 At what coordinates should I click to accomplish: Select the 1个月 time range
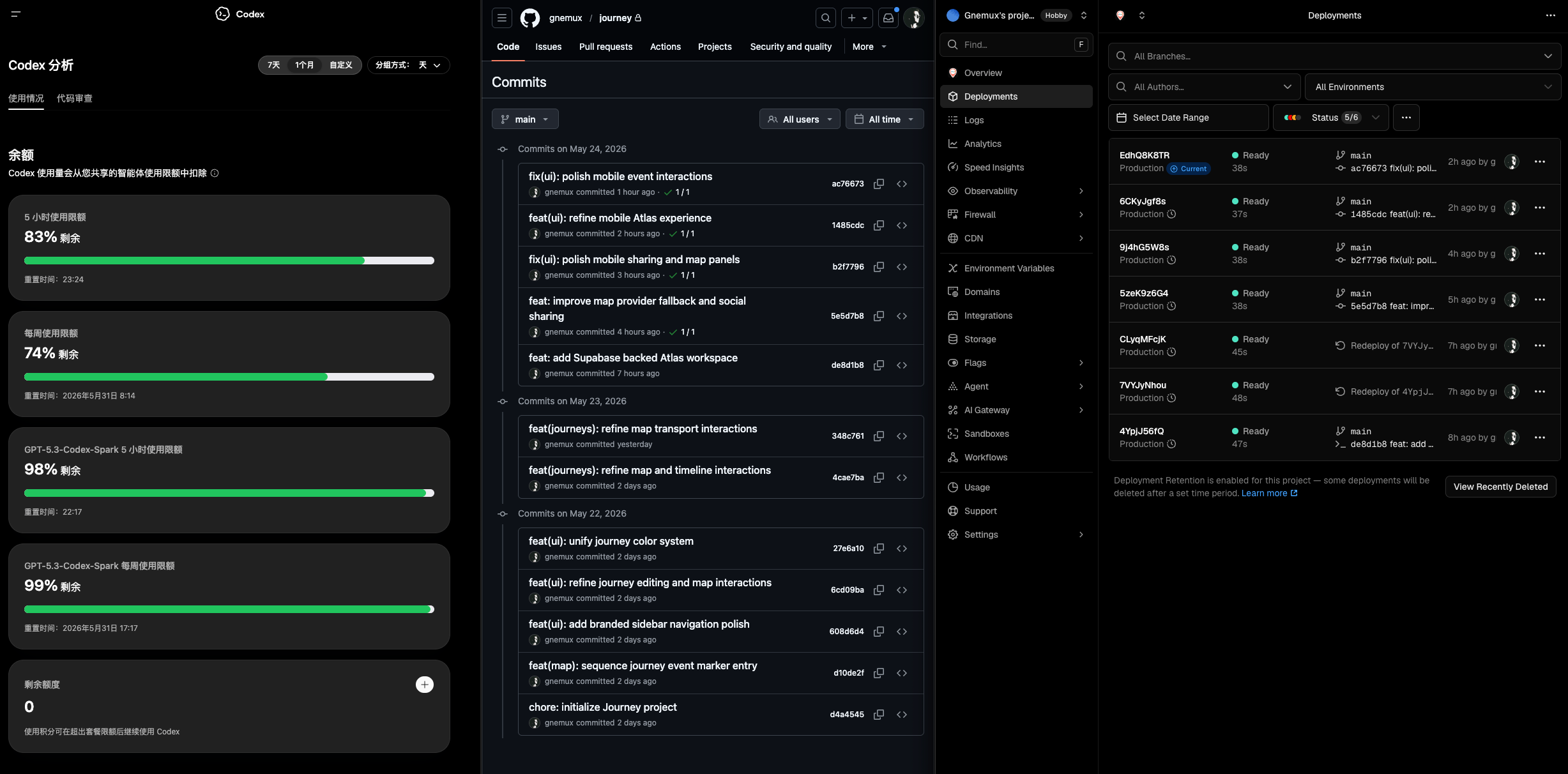pyautogui.click(x=304, y=65)
